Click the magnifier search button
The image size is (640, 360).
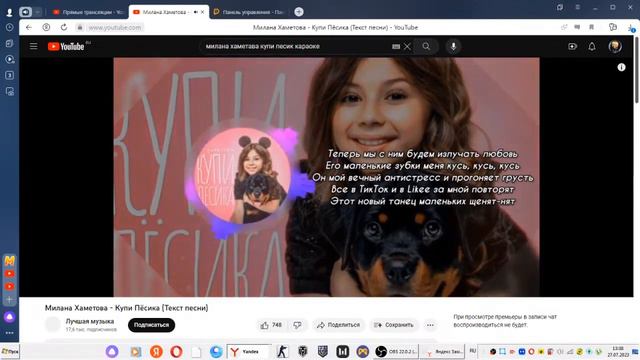426,47
